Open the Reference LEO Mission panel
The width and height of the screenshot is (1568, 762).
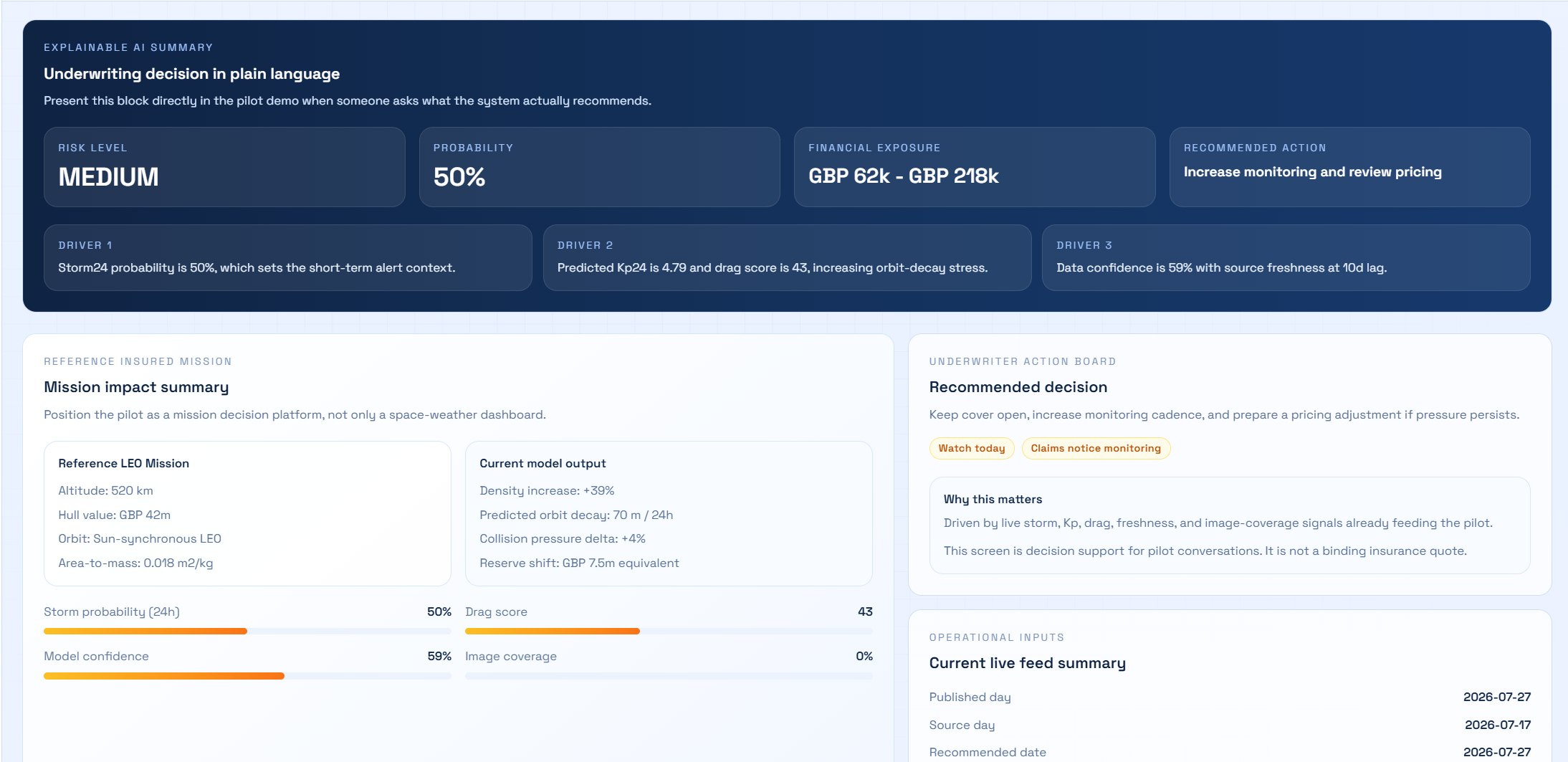(247, 513)
